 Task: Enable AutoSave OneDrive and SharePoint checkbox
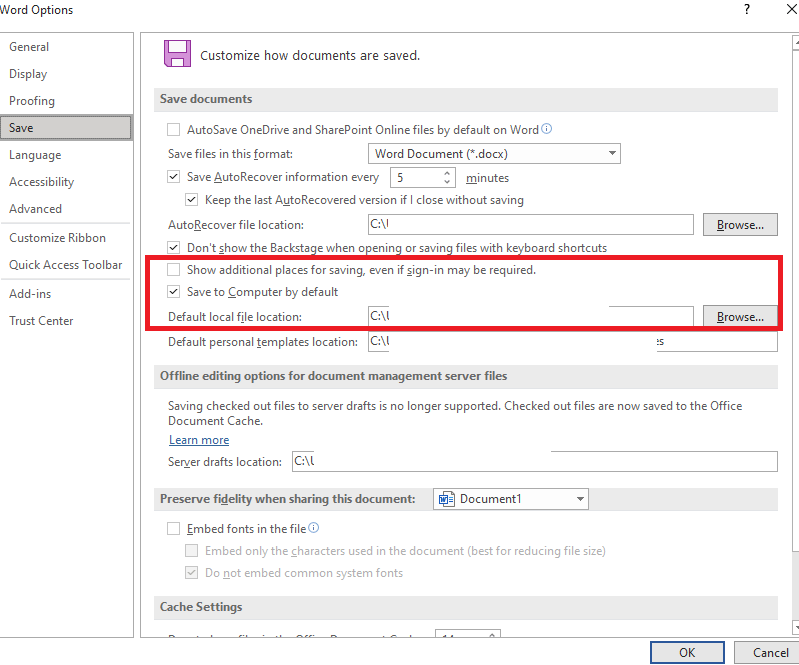coord(173,129)
